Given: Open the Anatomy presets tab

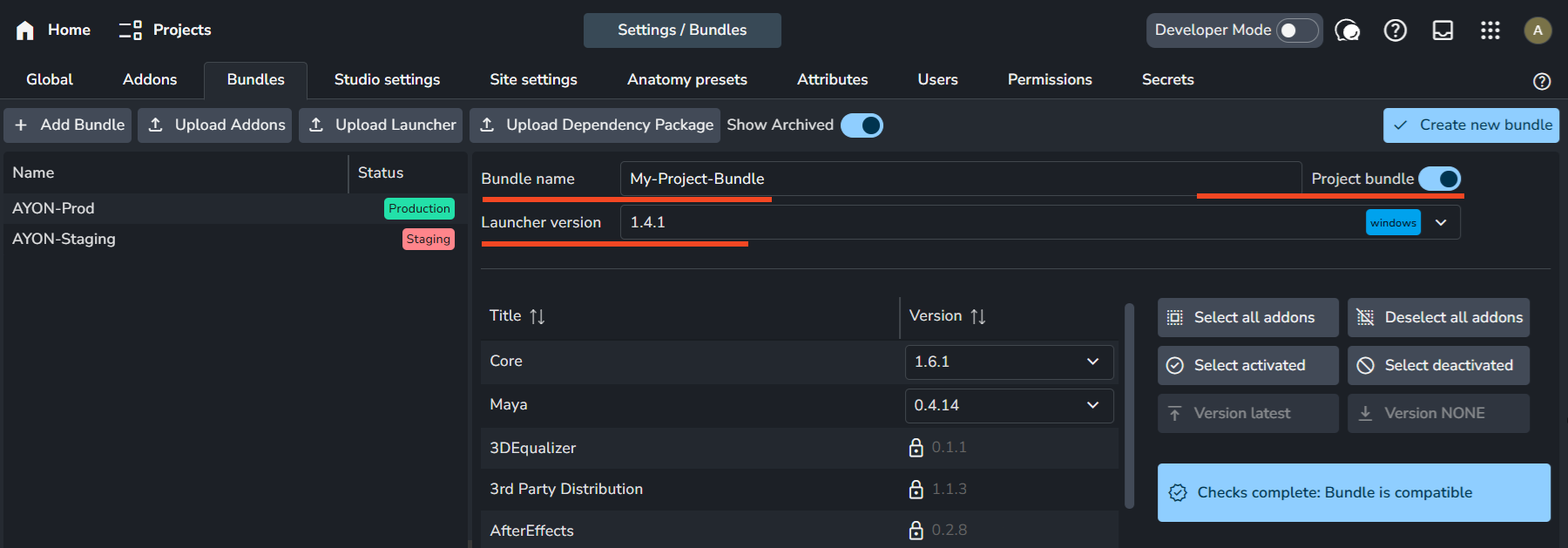Looking at the screenshot, I should pyautogui.click(x=686, y=79).
